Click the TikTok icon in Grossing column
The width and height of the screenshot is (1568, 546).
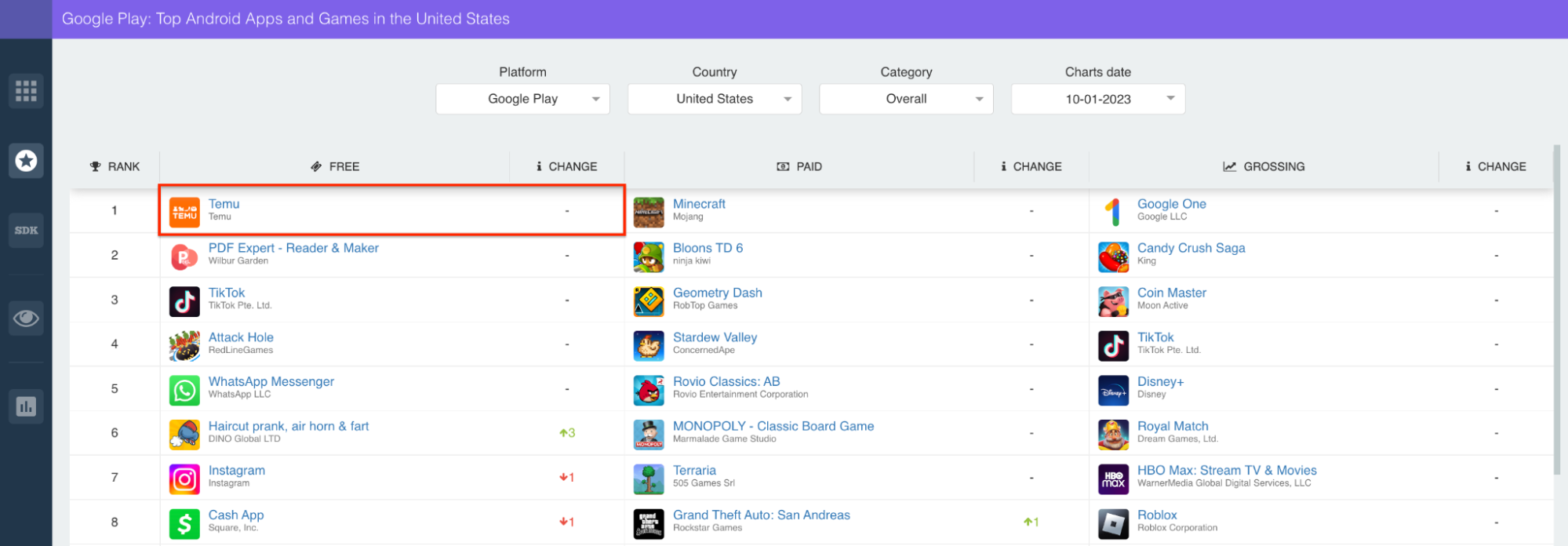click(x=1113, y=345)
